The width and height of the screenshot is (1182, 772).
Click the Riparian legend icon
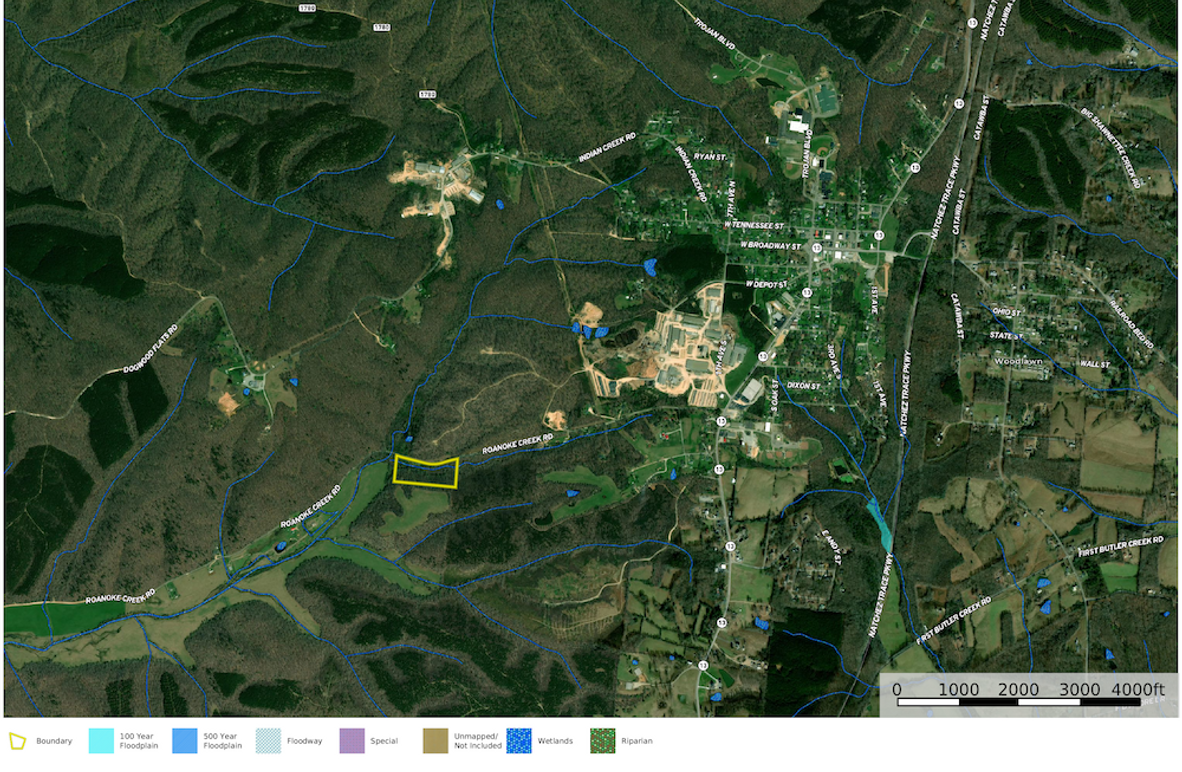(x=602, y=741)
